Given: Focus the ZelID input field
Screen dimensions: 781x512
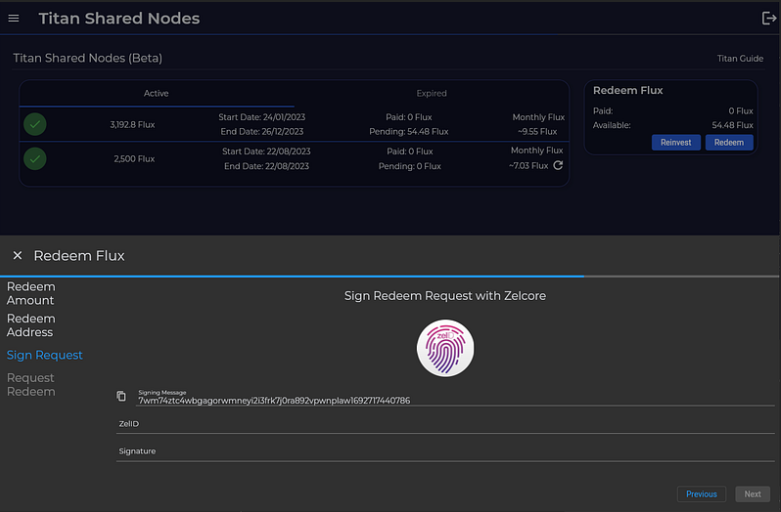Looking at the screenshot, I should point(445,424).
